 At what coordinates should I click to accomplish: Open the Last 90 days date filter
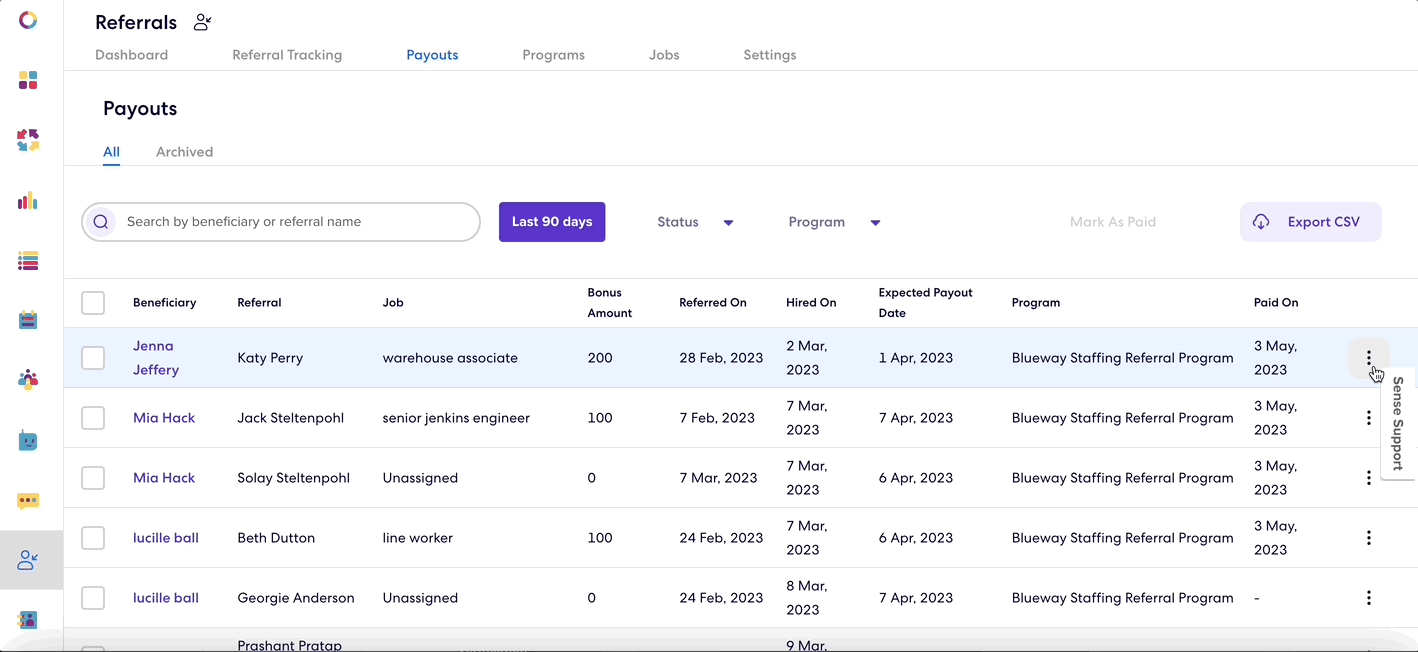click(x=552, y=222)
